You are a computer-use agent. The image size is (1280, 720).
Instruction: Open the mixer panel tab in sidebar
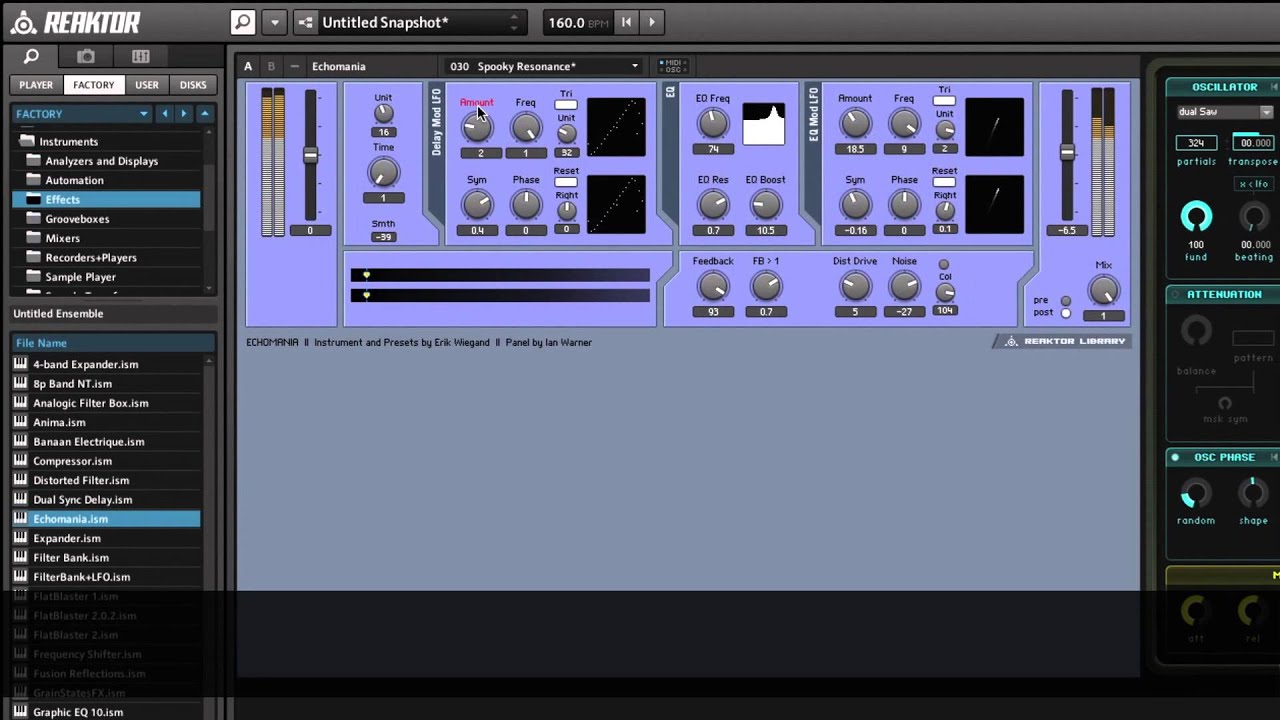140,57
